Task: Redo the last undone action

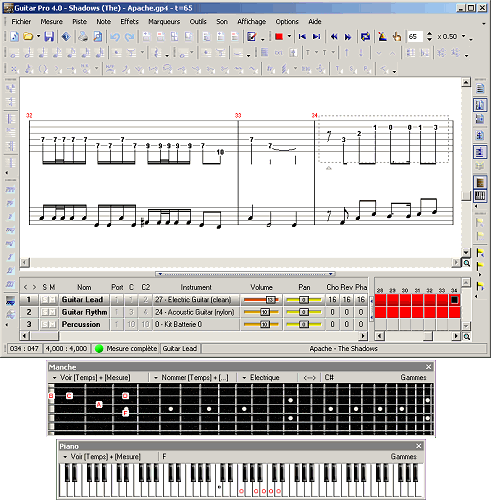Action: pyautogui.click(x=129, y=36)
